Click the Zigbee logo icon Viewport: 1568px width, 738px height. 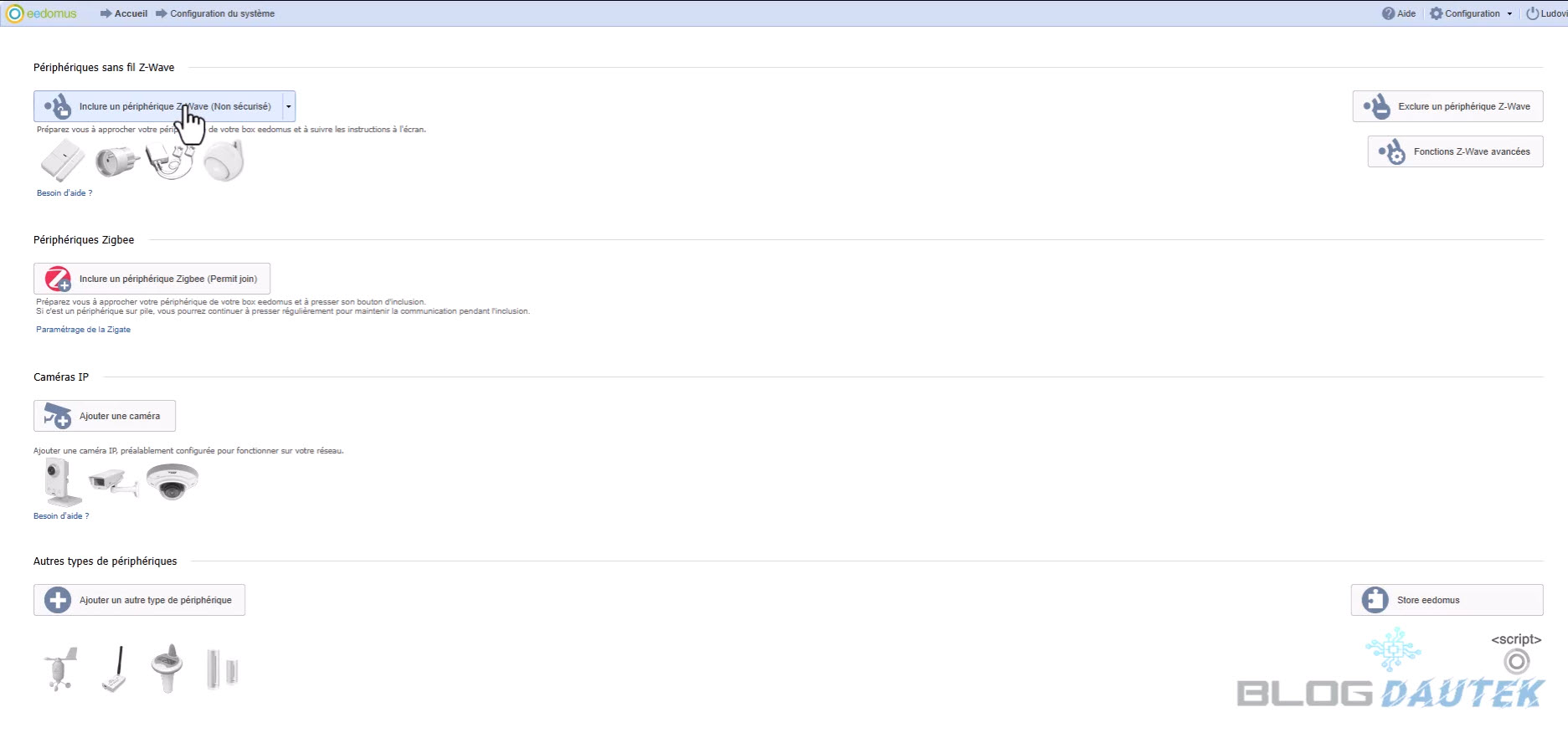[x=58, y=279]
